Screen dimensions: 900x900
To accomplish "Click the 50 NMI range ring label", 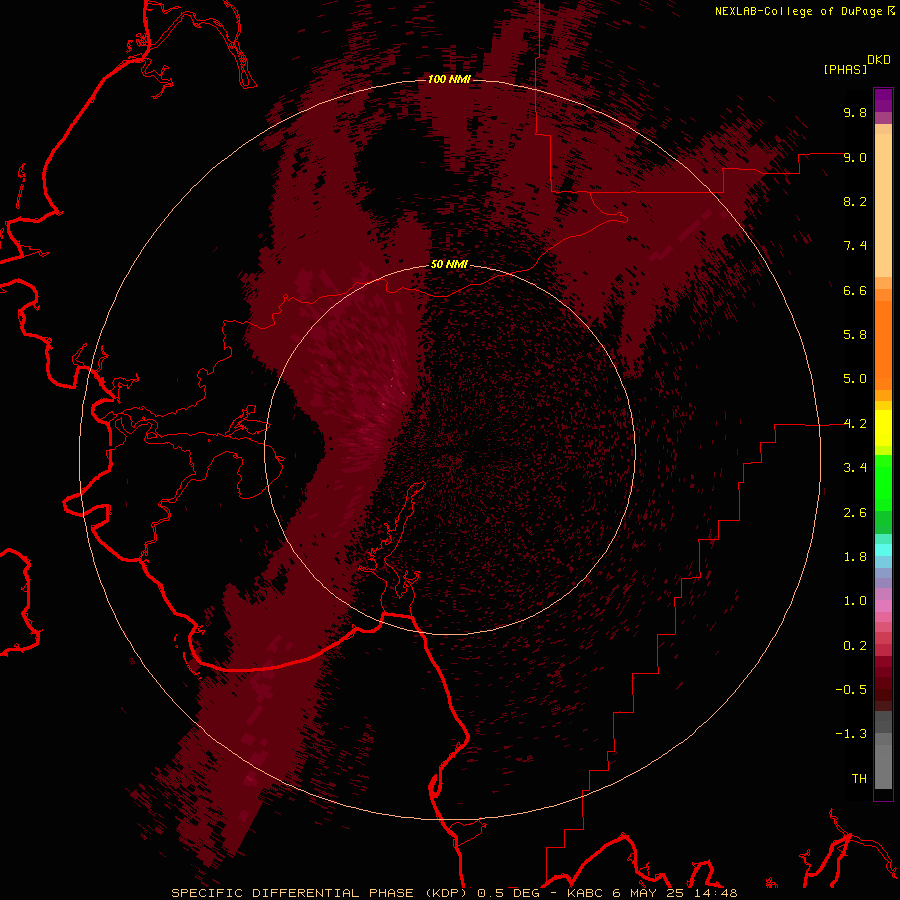I will point(449,264).
